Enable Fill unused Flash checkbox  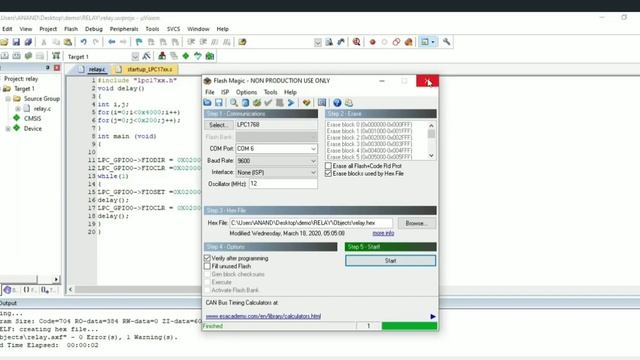point(207,266)
